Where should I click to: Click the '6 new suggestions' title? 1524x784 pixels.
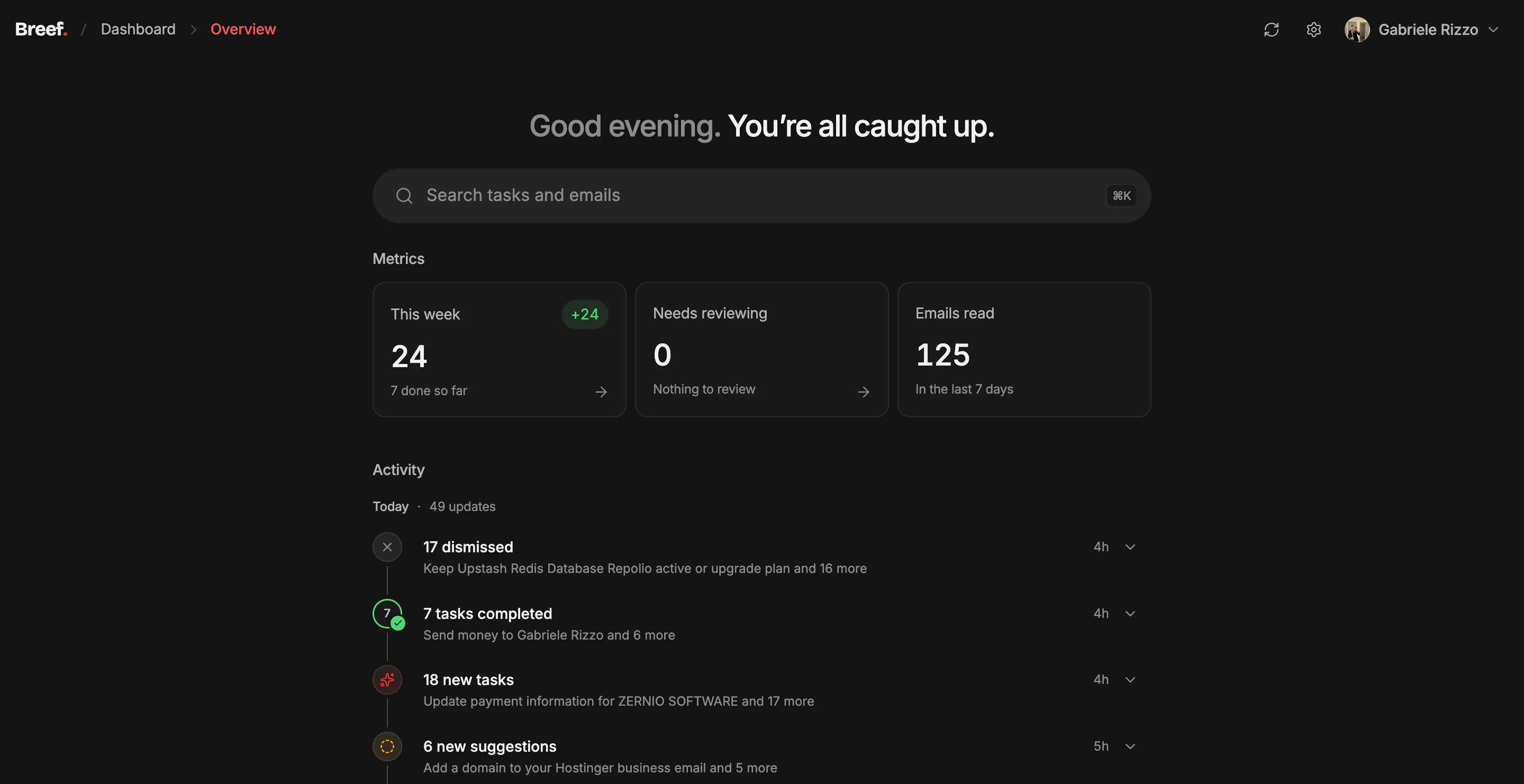tap(490, 746)
